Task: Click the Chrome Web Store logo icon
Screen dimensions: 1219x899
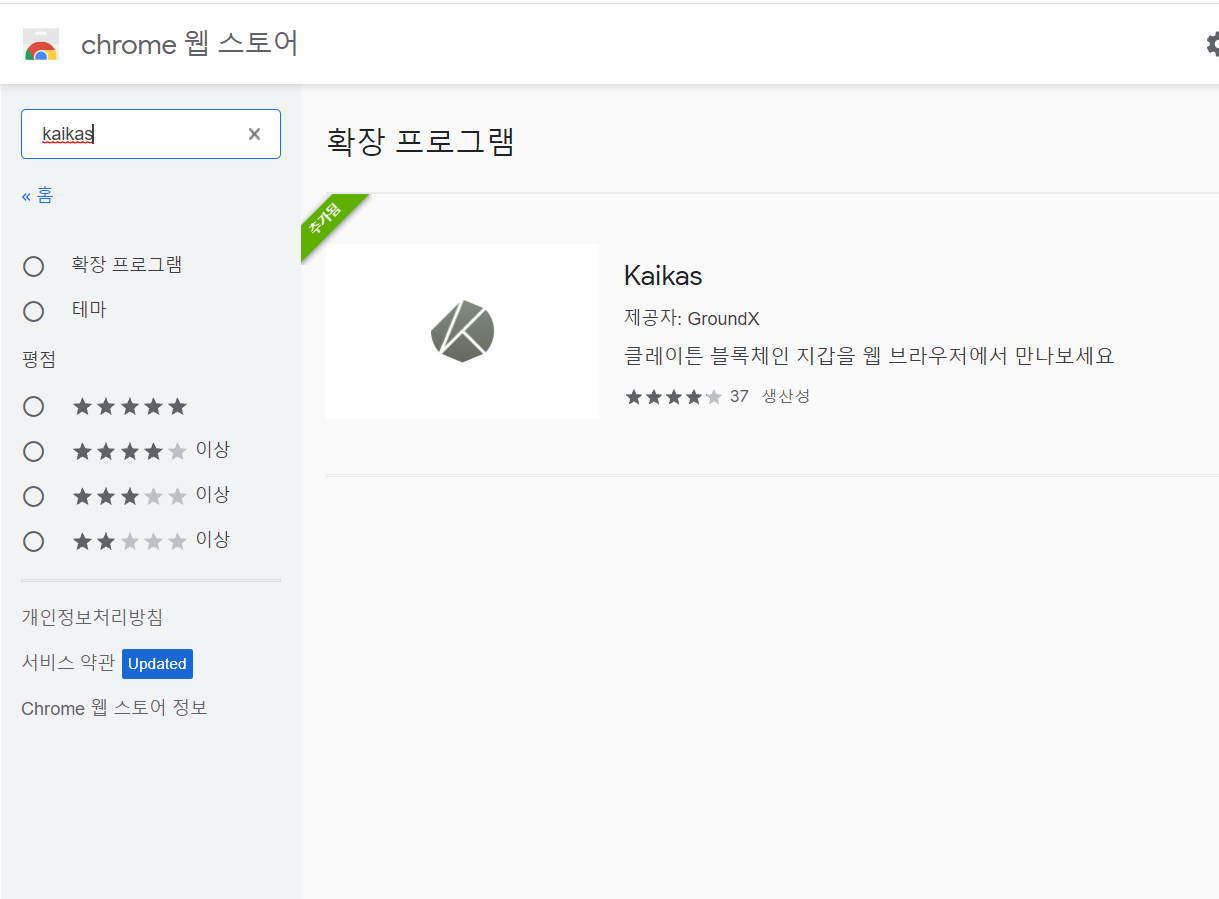Action: pyautogui.click(x=41, y=44)
